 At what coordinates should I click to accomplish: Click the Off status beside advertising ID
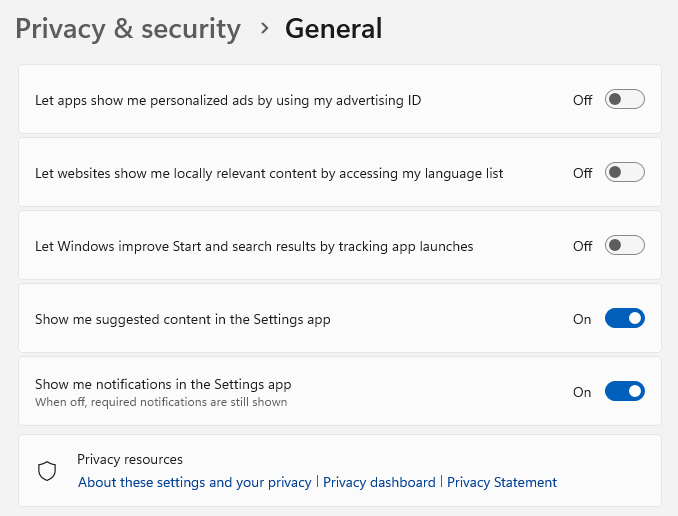tap(582, 100)
